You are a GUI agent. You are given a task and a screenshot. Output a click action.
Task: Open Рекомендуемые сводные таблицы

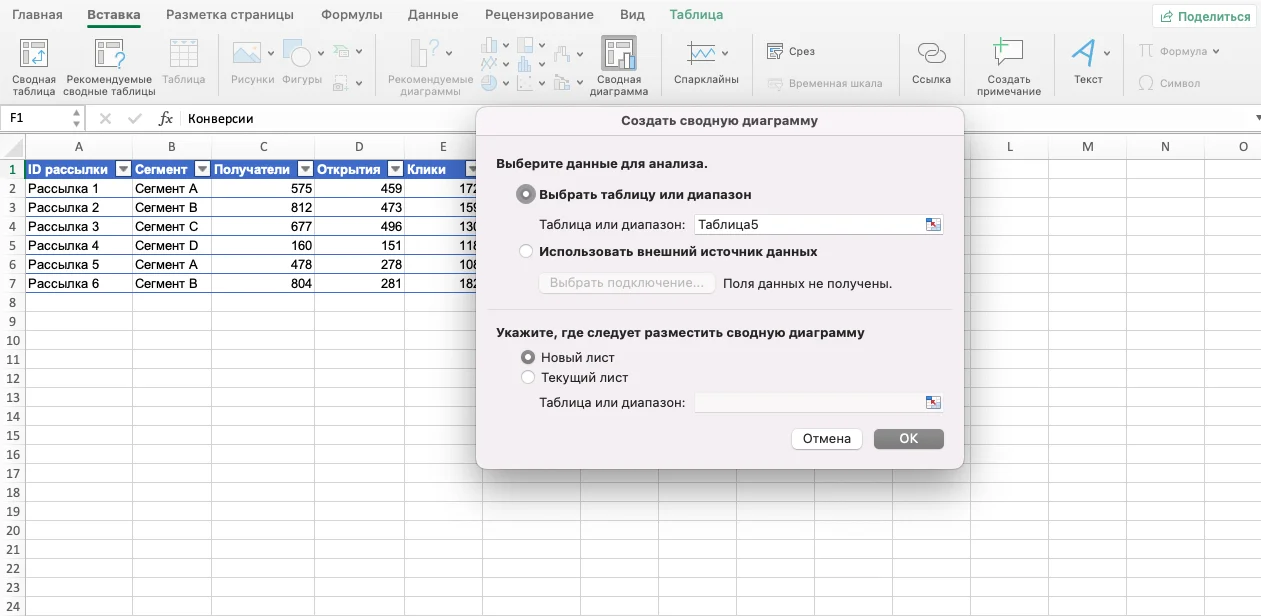pyautogui.click(x=109, y=56)
